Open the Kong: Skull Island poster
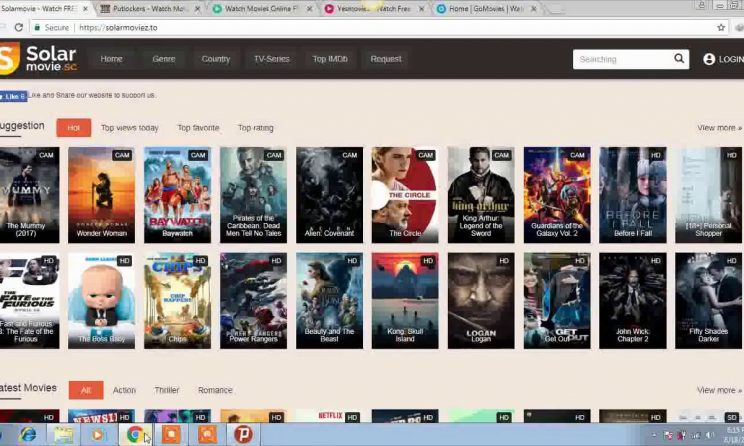 (405, 301)
